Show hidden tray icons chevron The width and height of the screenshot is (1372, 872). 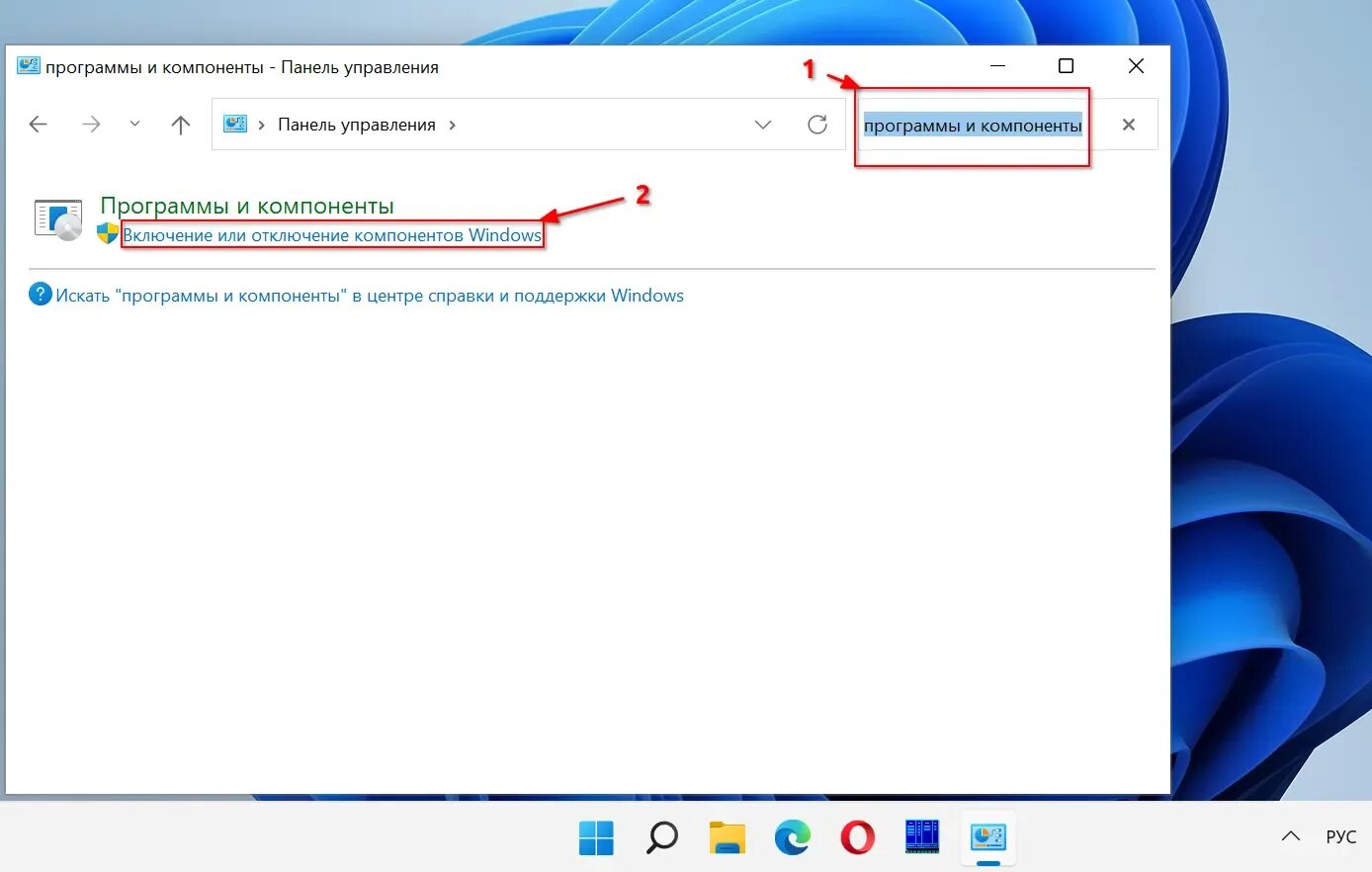[x=1291, y=836]
